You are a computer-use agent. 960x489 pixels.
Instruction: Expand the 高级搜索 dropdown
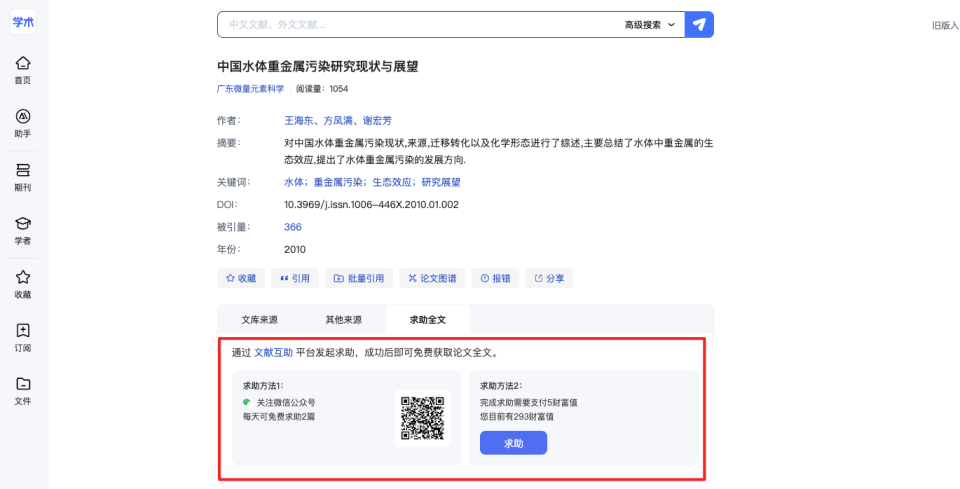click(650, 25)
